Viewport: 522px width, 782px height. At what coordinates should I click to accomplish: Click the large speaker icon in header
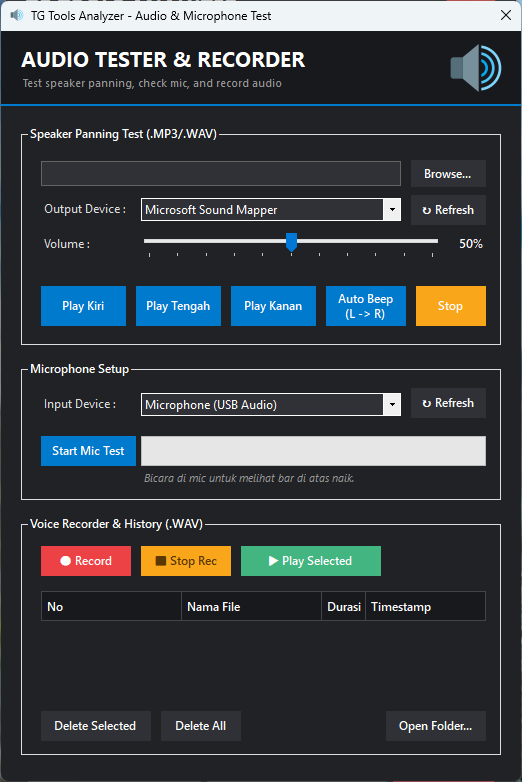(476, 68)
